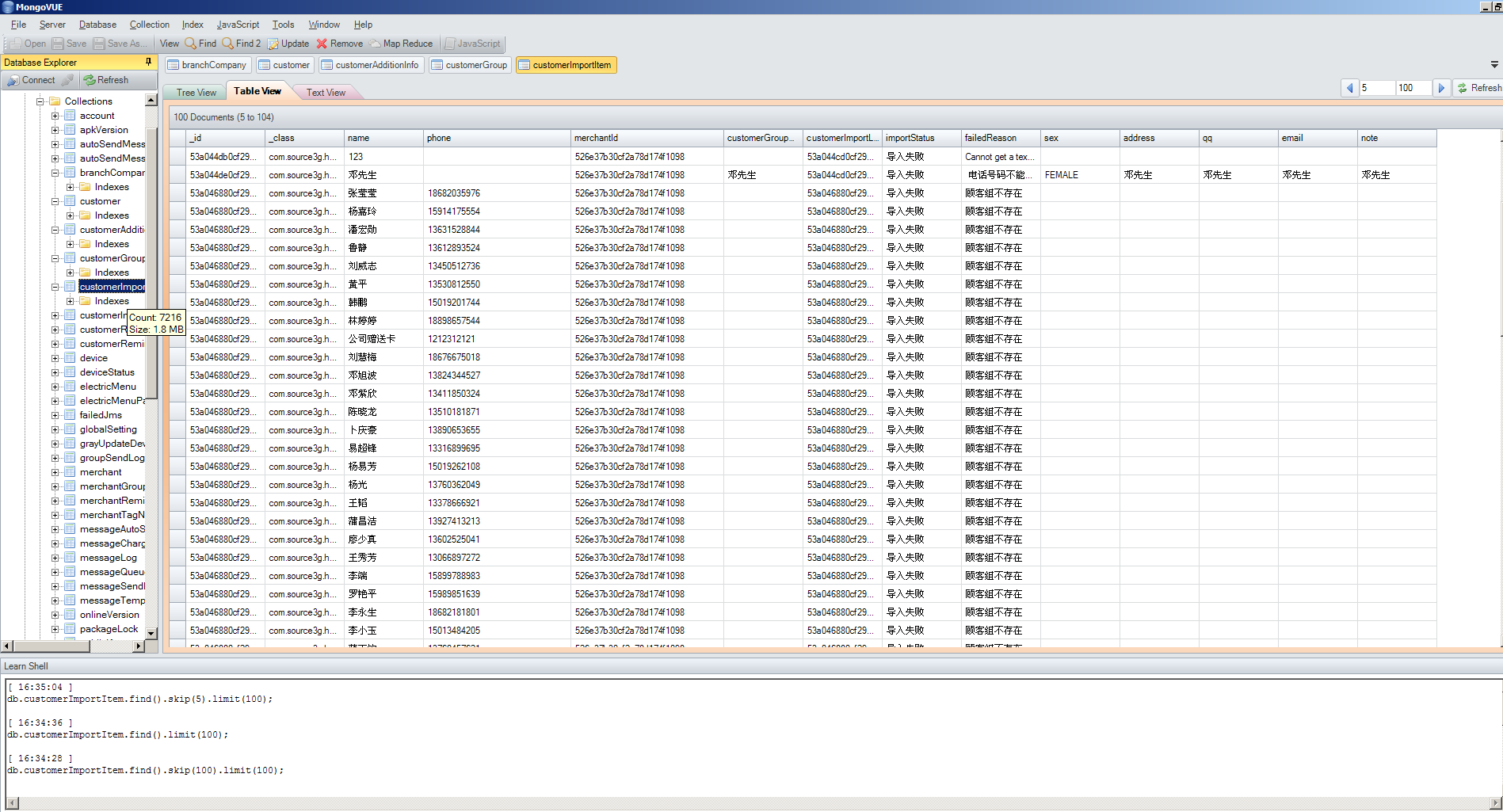Select the onlineVersion collection icon
Viewport: 1503px width, 812px height.
coord(70,615)
